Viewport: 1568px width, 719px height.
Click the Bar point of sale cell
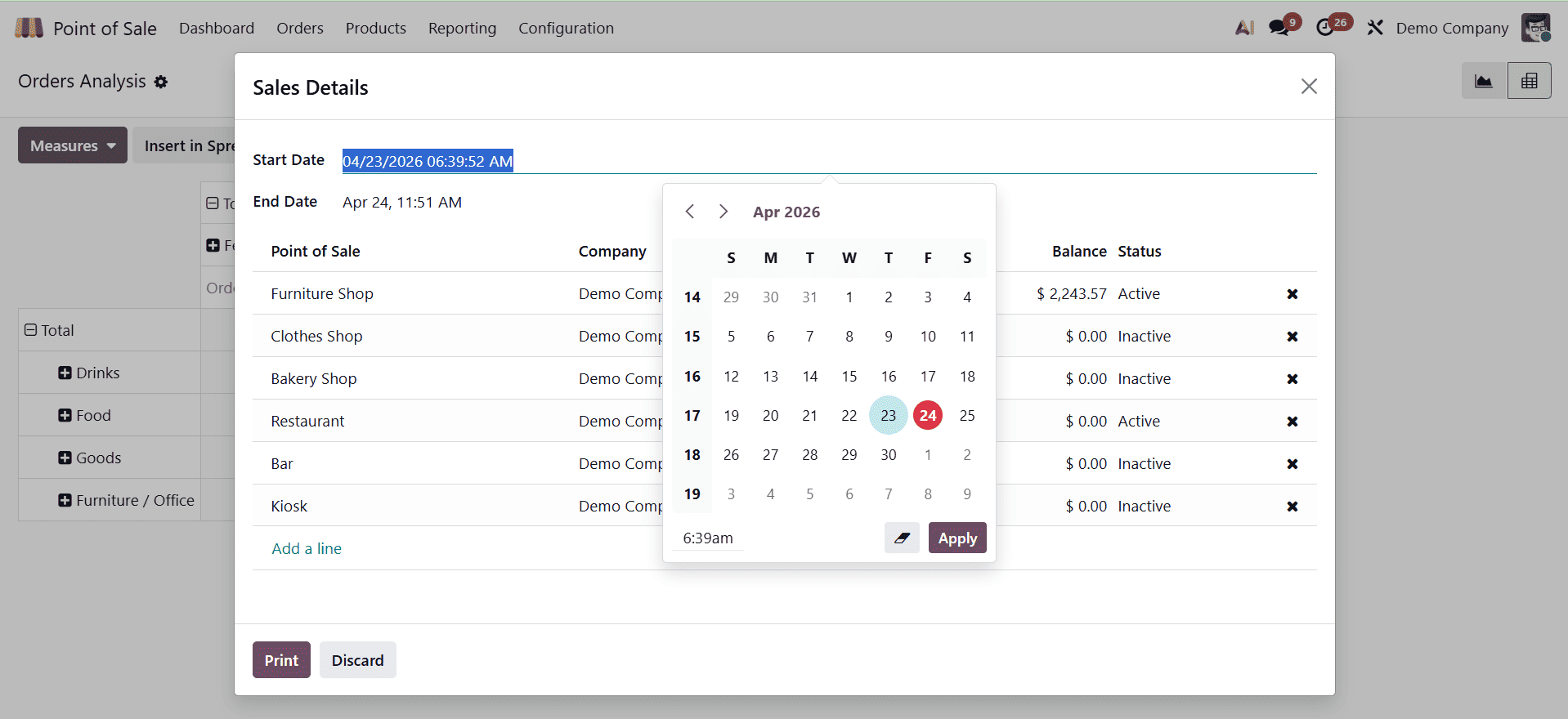(282, 464)
